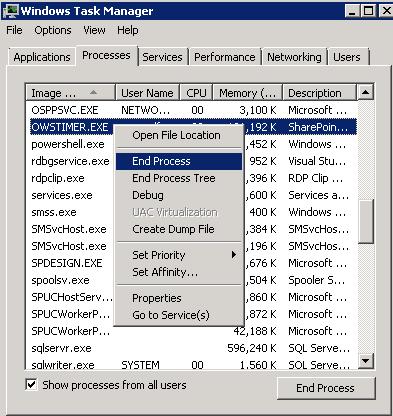Select the SPUCHostServ... process
This screenshot has height=416, width=393.
72,297
